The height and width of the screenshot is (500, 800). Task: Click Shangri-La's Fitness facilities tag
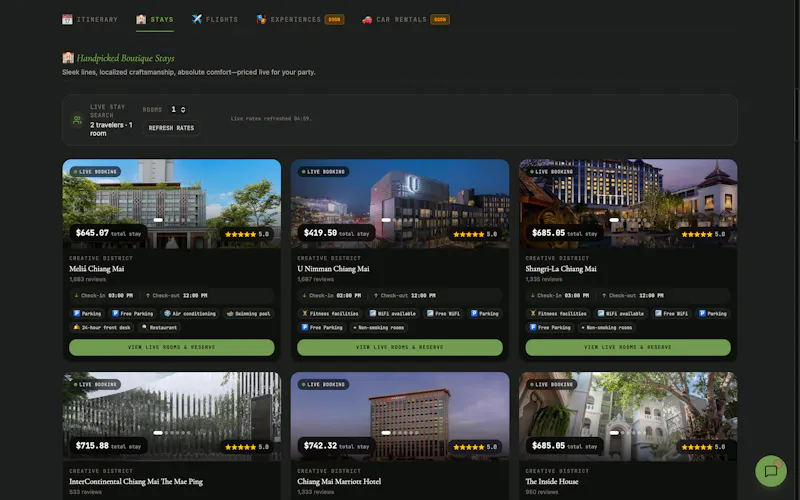(x=558, y=314)
